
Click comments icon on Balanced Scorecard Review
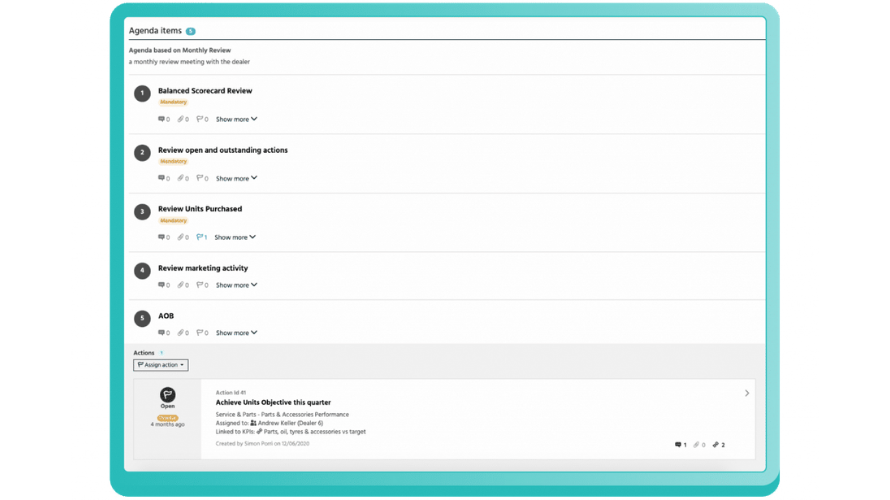pos(161,119)
